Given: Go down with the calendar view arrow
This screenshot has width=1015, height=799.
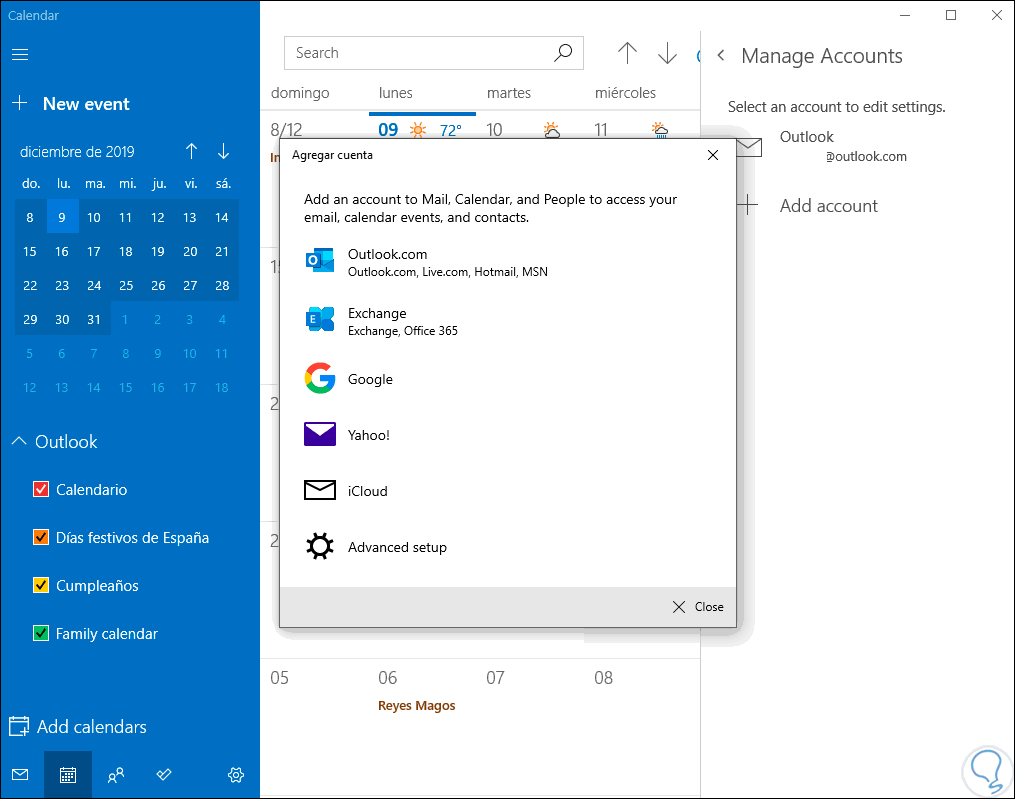Looking at the screenshot, I should (667, 53).
